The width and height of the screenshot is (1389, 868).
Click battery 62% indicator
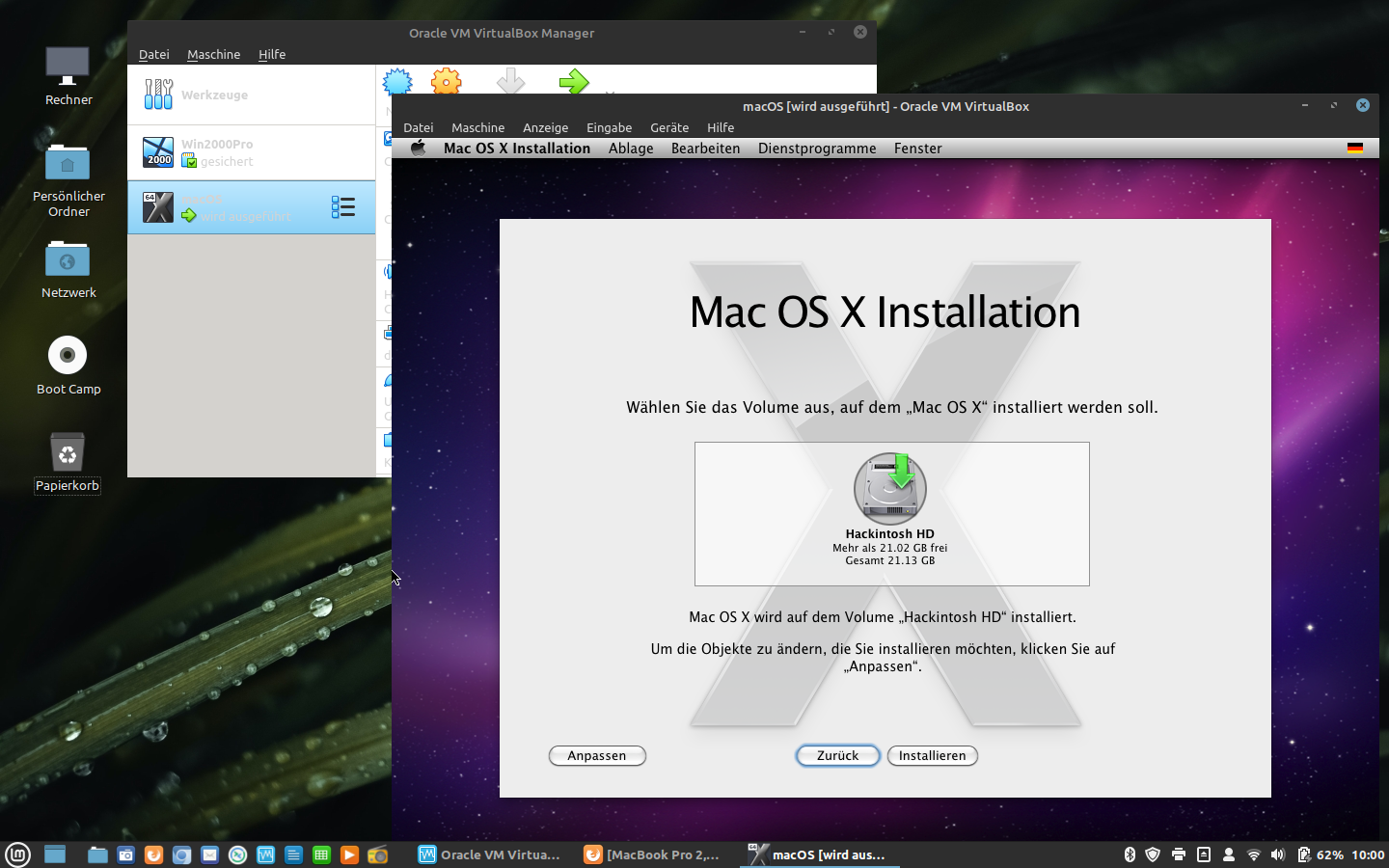[1321, 854]
